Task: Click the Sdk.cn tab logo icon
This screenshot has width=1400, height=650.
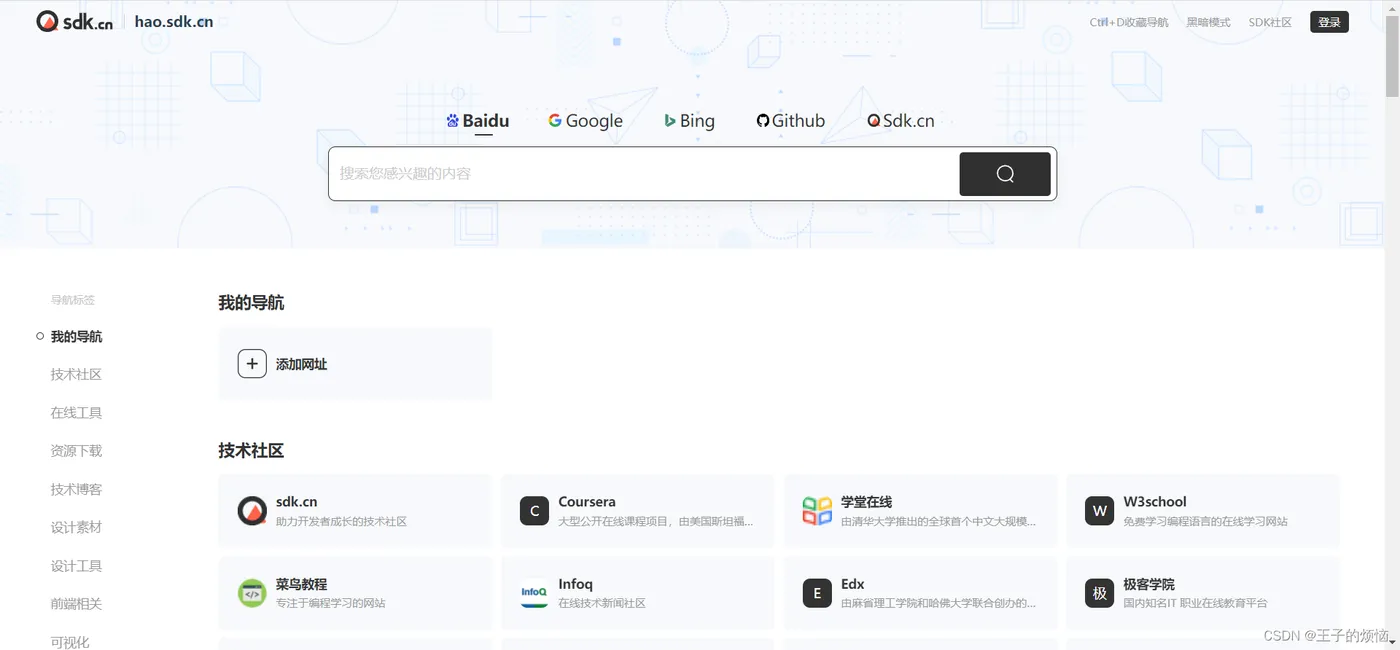Action: [x=874, y=121]
